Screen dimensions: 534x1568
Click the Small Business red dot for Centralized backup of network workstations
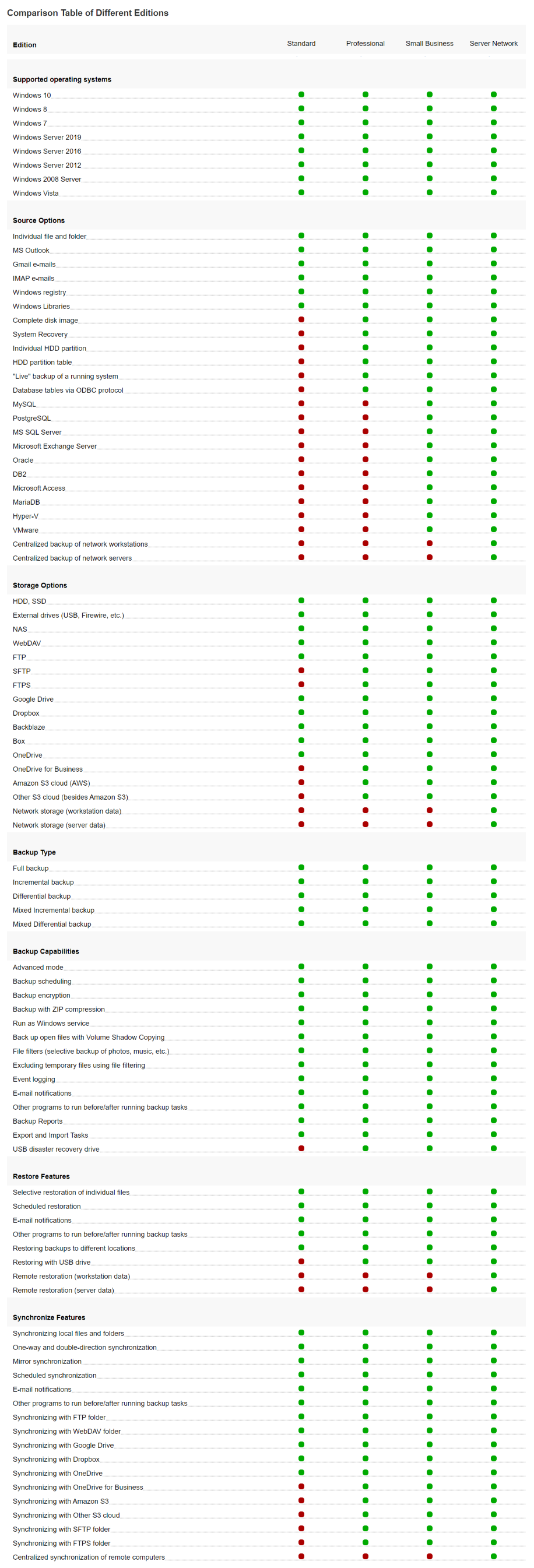click(x=429, y=544)
